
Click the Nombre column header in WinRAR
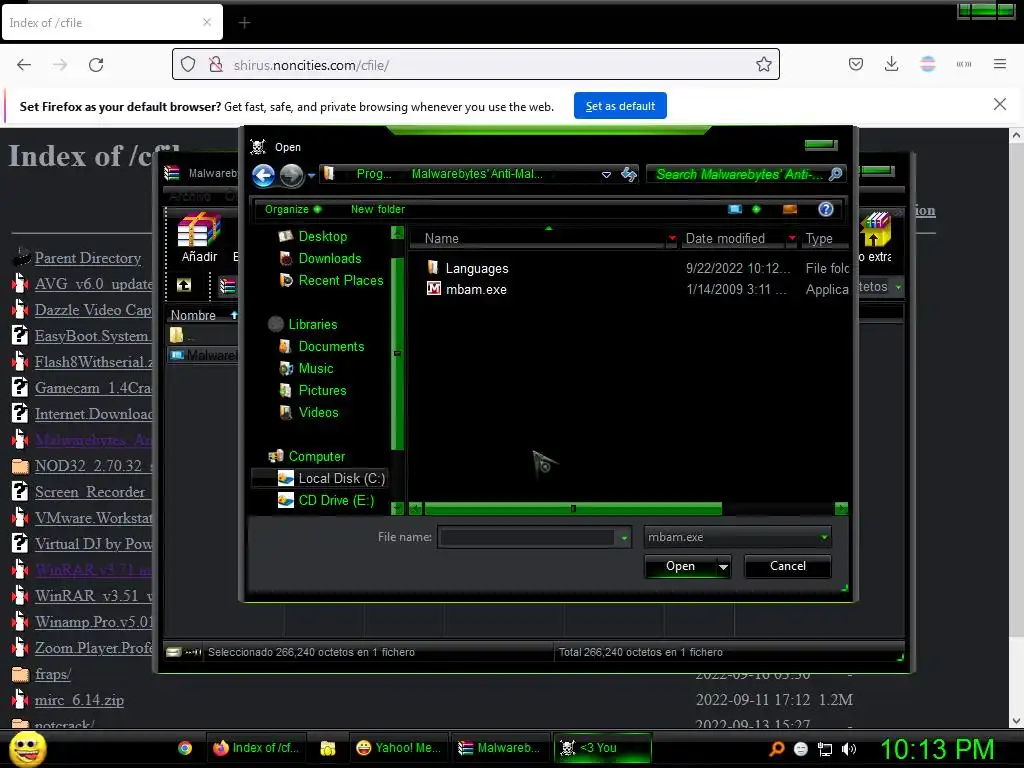[x=193, y=315]
